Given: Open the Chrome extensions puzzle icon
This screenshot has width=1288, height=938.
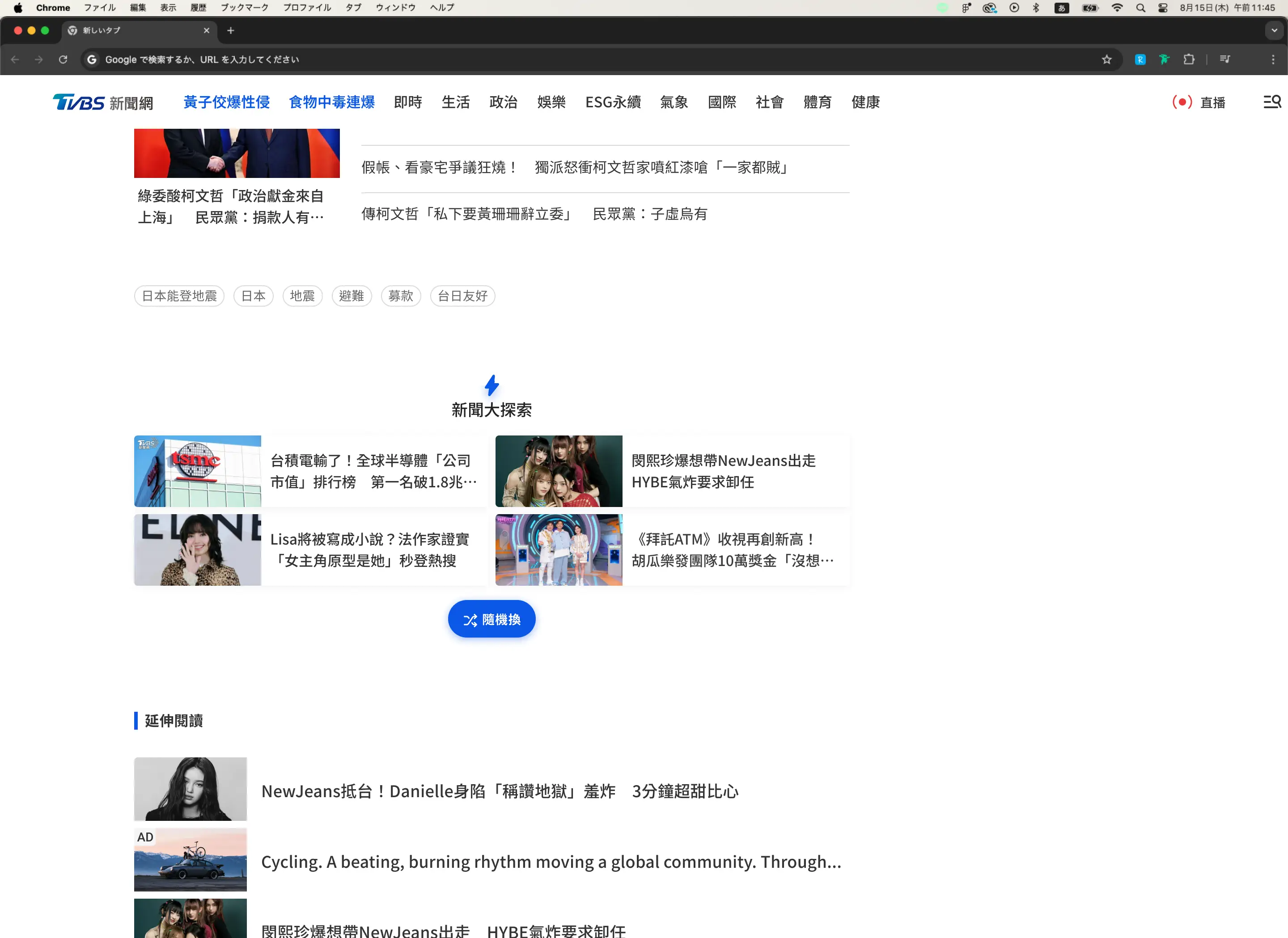Looking at the screenshot, I should click(1189, 59).
